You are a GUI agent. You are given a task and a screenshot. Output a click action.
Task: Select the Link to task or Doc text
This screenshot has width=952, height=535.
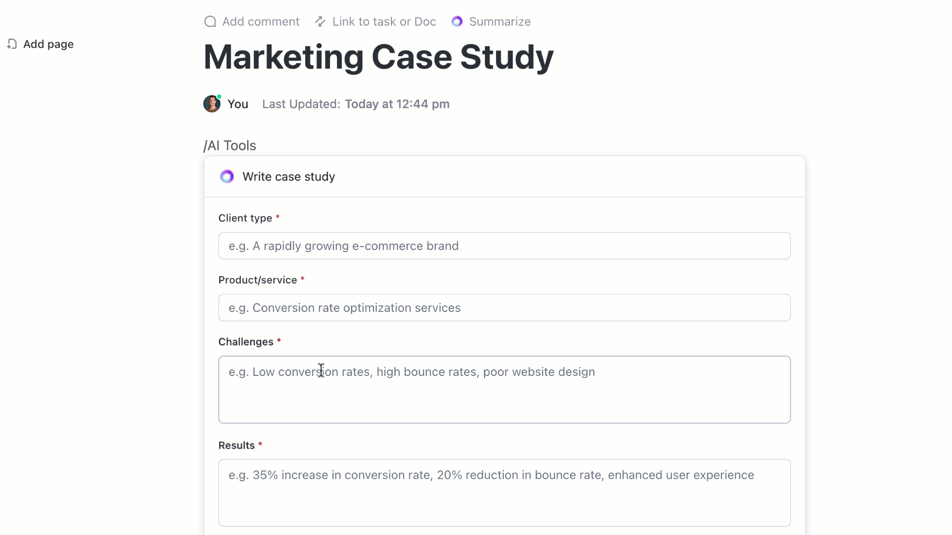coord(384,21)
